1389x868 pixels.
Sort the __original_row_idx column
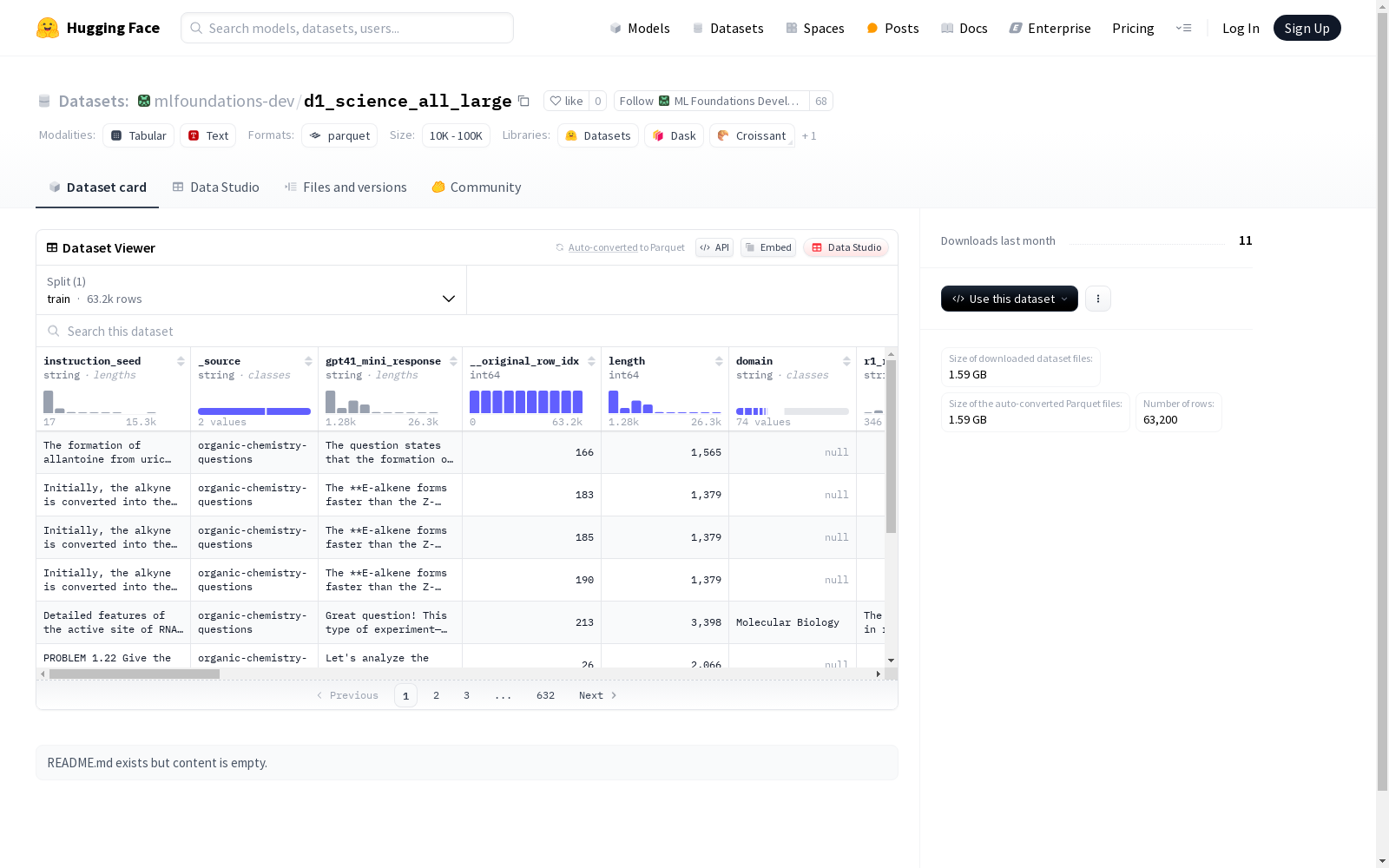[591, 361]
